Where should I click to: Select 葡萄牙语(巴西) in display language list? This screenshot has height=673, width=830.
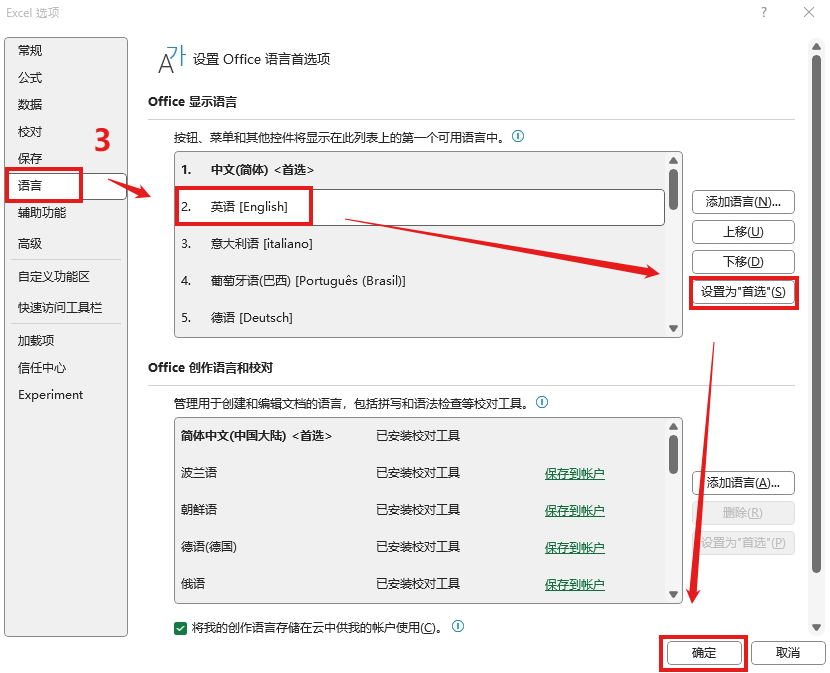[420, 281]
